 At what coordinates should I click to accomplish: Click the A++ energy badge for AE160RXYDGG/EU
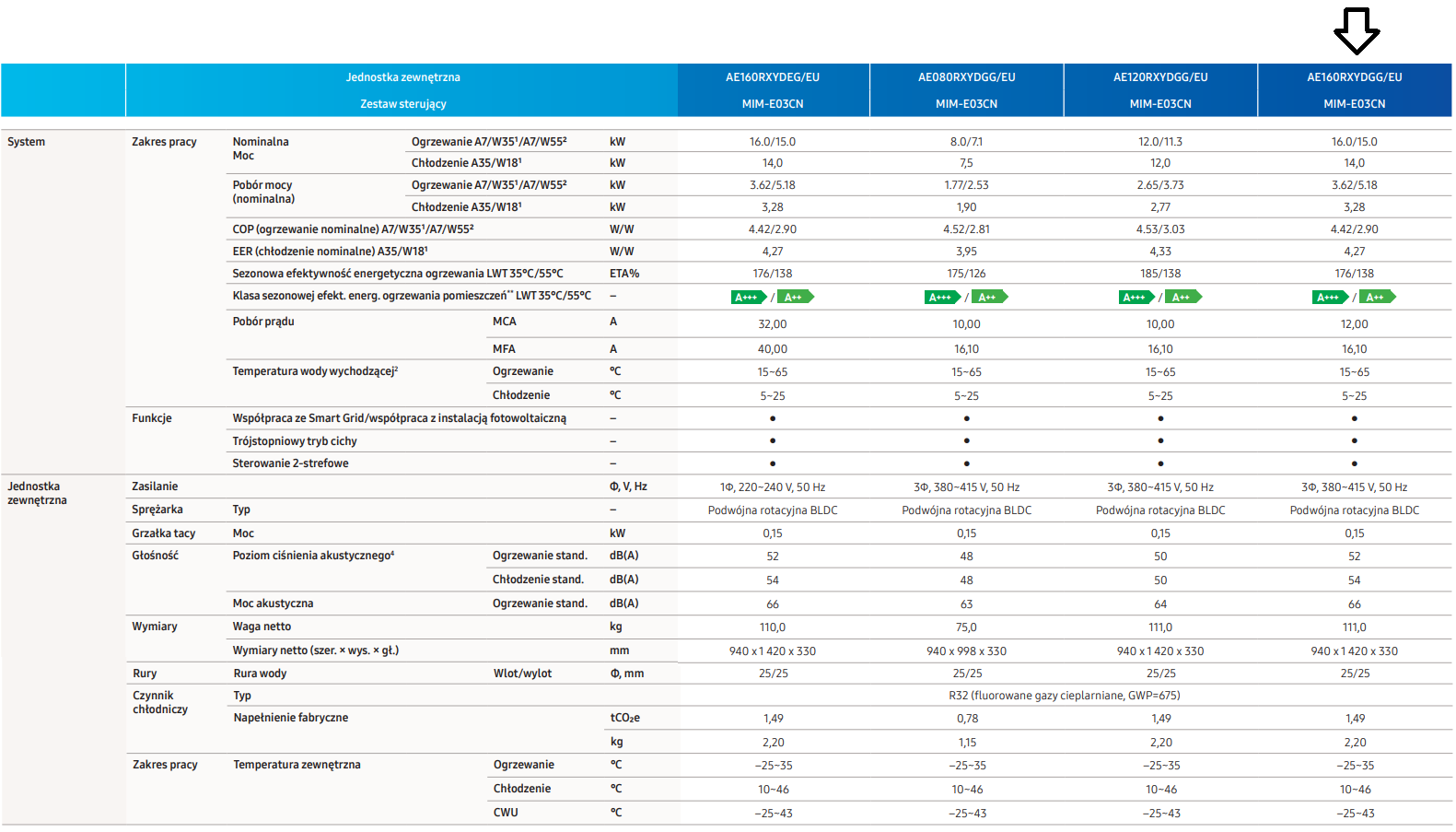coord(1378,297)
